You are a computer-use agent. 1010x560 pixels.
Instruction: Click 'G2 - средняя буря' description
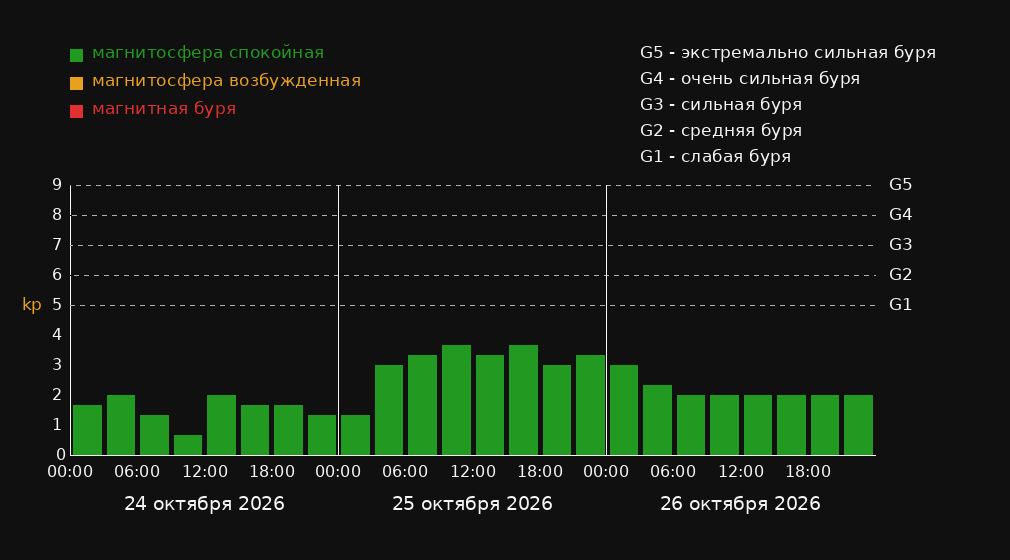tap(721, 131)
